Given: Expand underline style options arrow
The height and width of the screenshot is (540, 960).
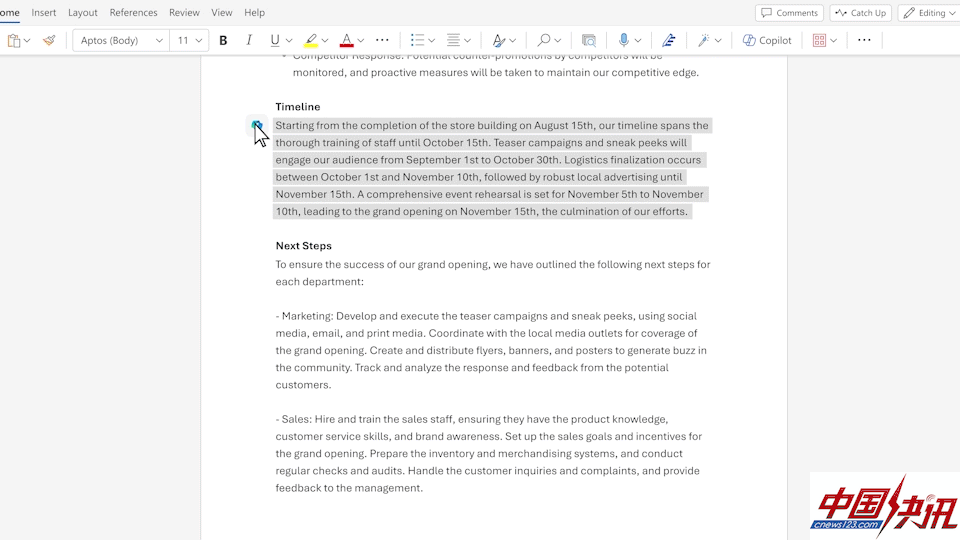Looking at the screenshot, I should [289, 41].
